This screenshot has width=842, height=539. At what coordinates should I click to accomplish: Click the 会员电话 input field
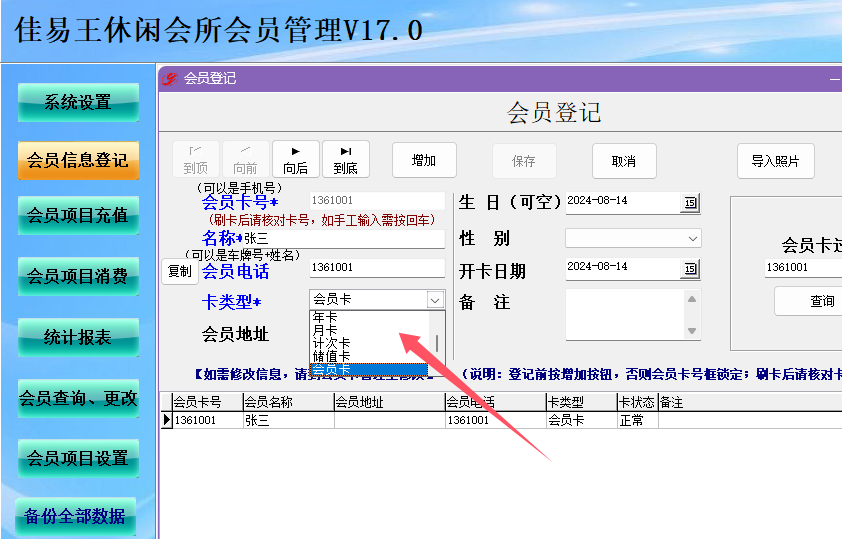pos(377,268)
